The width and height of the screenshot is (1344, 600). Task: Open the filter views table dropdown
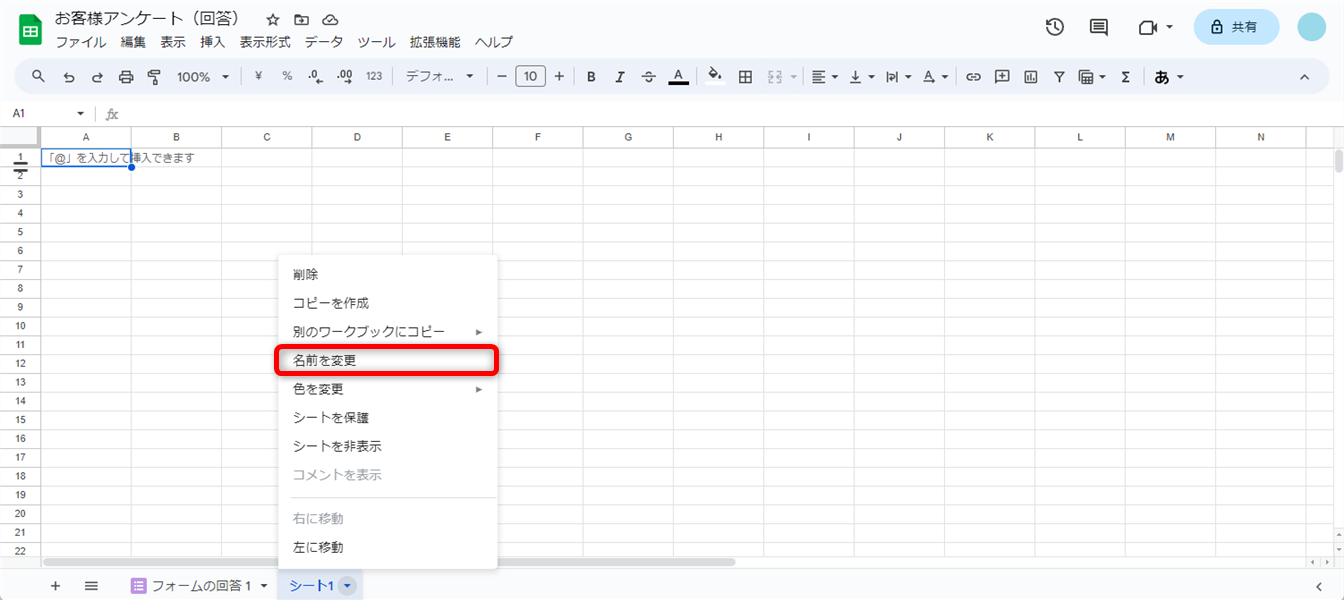pos(1092,77)
